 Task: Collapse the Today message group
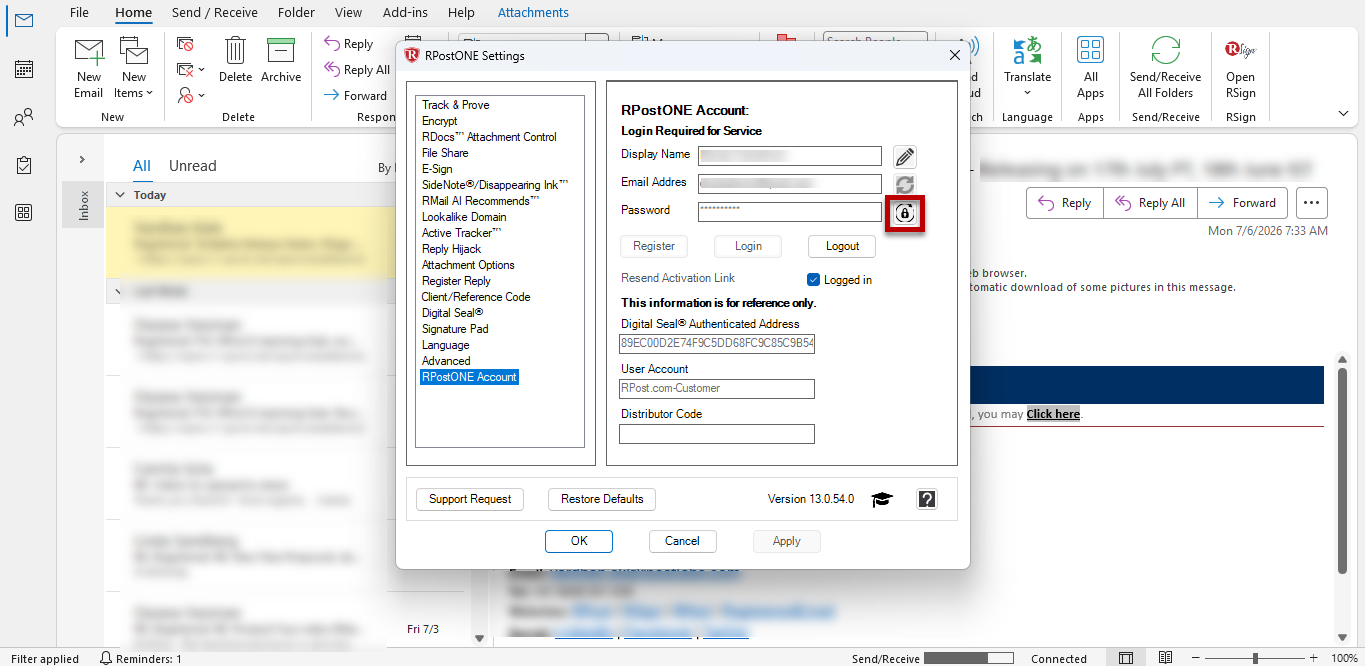(x=120, y=195)
